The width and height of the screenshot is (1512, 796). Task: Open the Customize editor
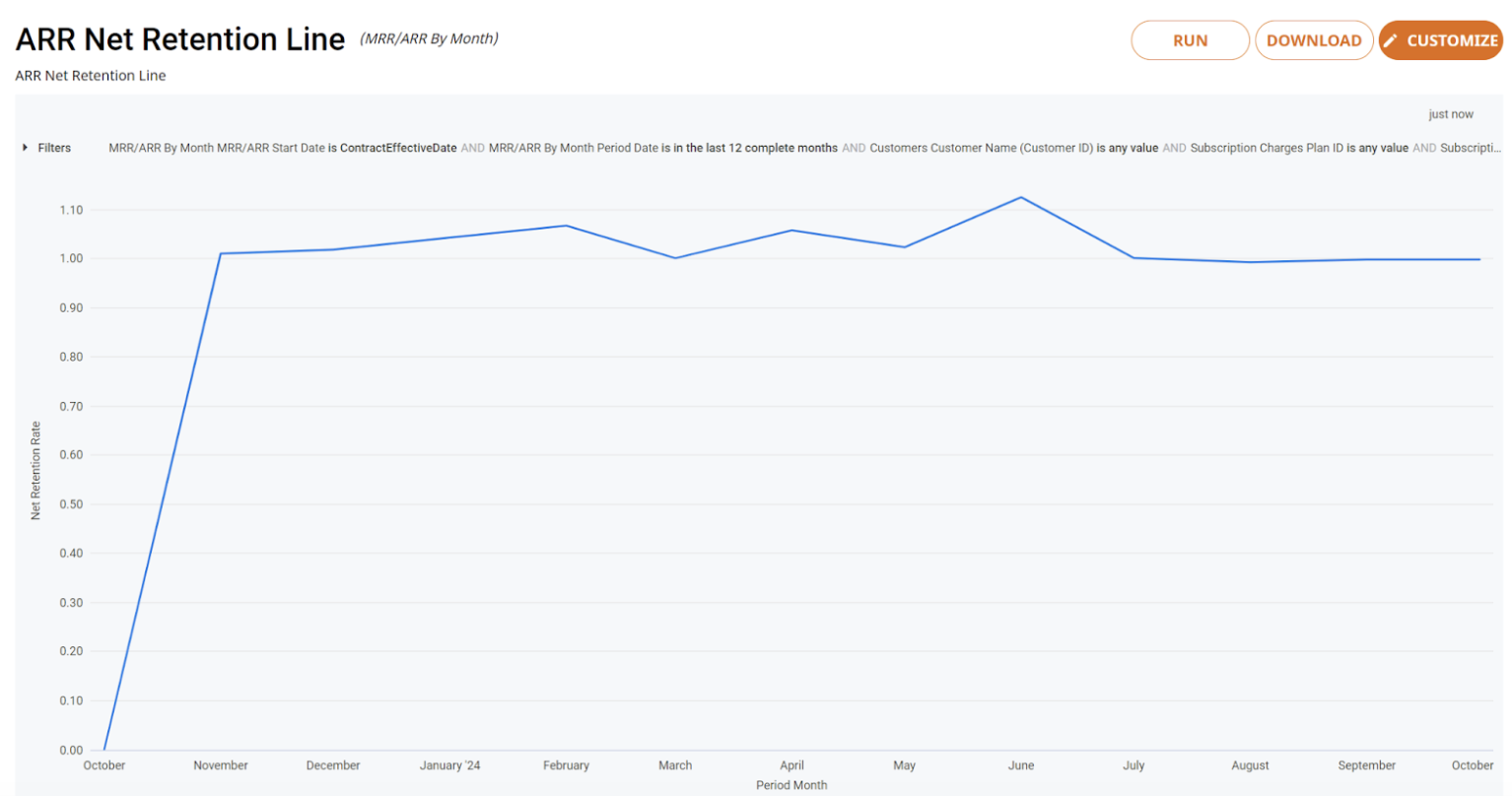(1440, 40)
